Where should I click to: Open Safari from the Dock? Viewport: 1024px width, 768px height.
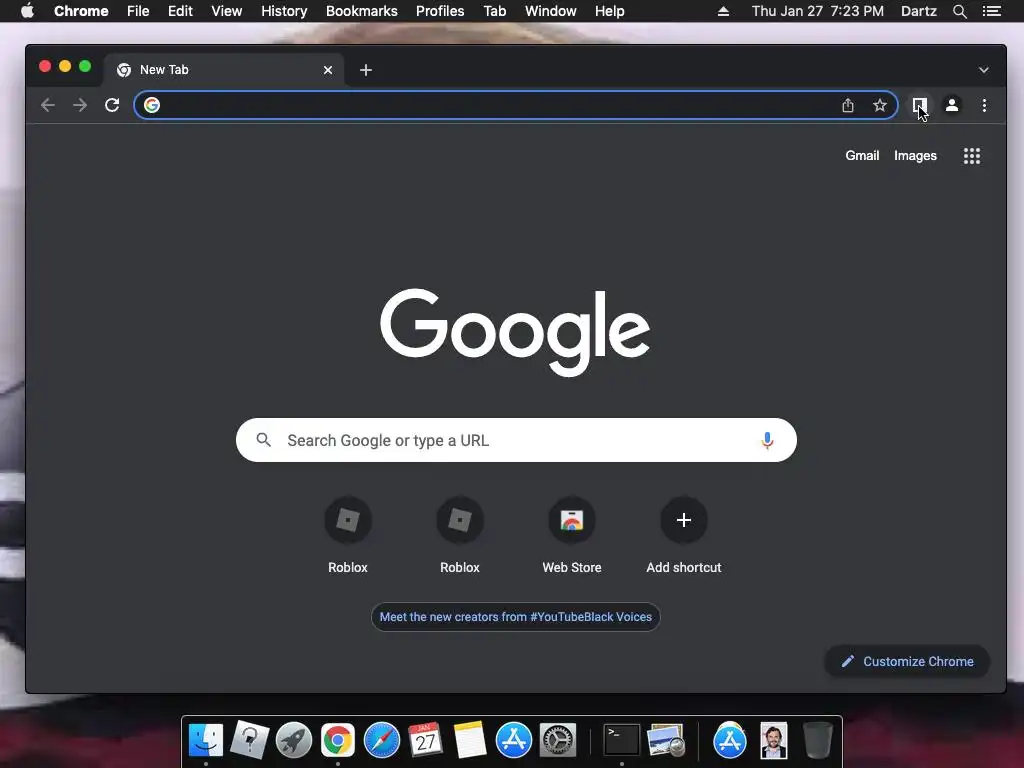[x=381, y=740]
